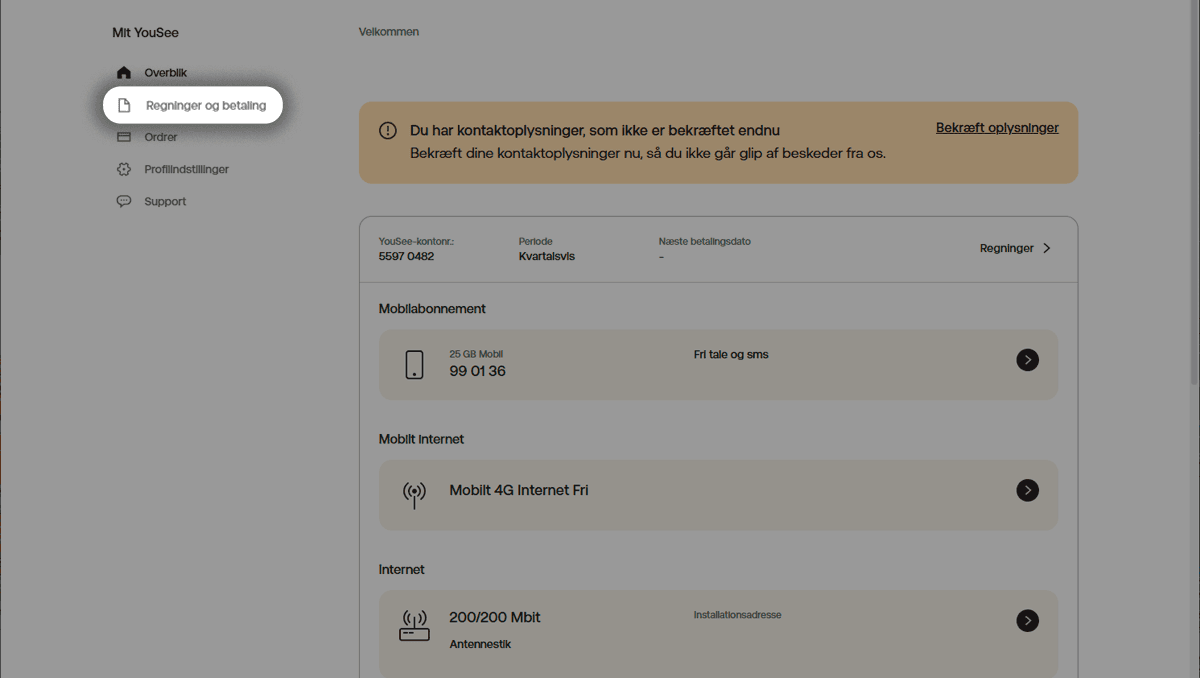This screenshot has width=1200, height=678.
Task: Click the speech bubble Support icon
Action: [124, 201]
